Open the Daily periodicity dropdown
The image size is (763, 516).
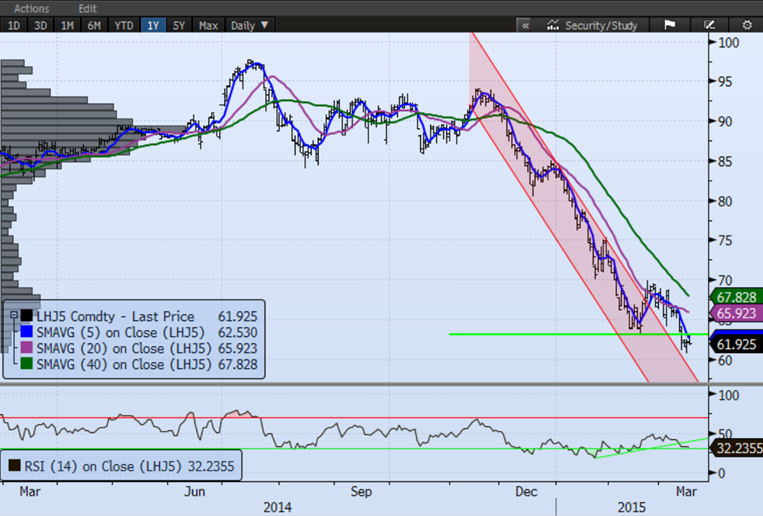tap(249, 24)
